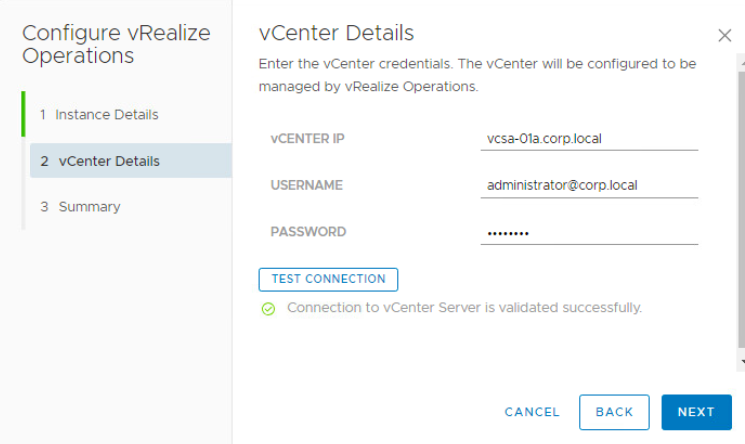
Task: Click the vCenter Details heading
Action: tap(336, 34)
